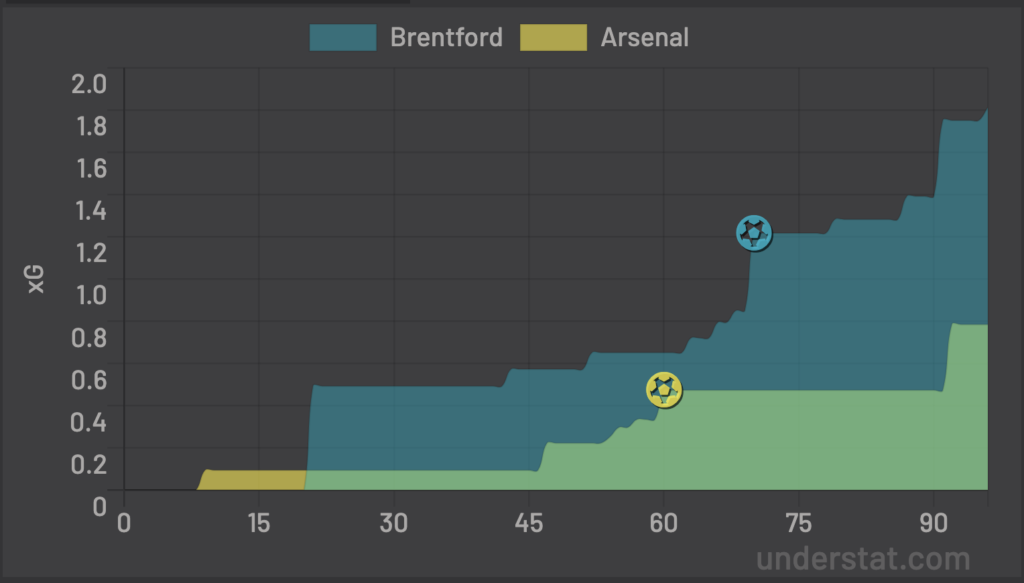This screenshot has height=583, width=1024.
Task: Click the 75 minute x-axis label
Action: pyautogui.click(x=799, y=523)
